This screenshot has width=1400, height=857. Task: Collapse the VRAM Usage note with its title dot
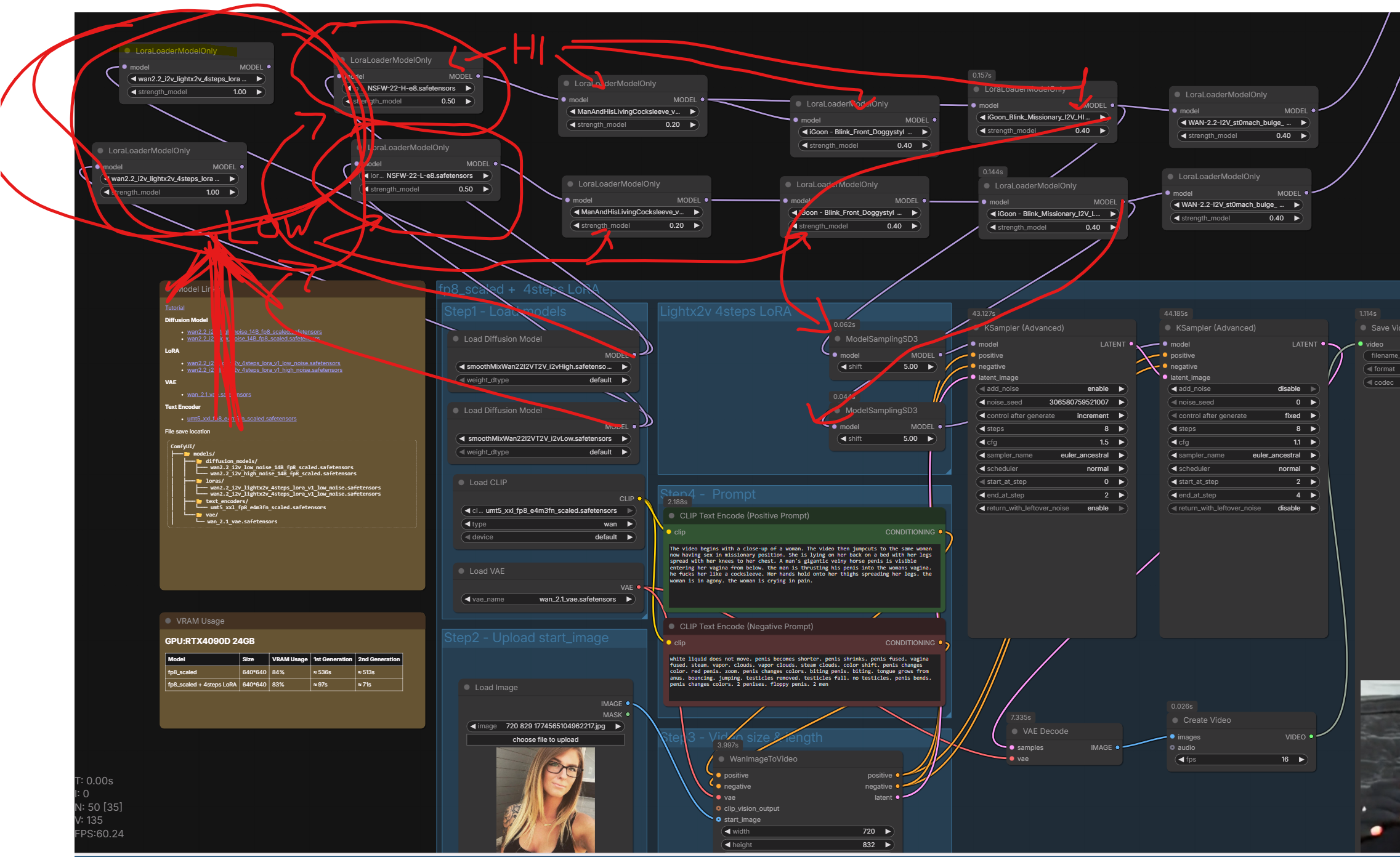point(168,621)
